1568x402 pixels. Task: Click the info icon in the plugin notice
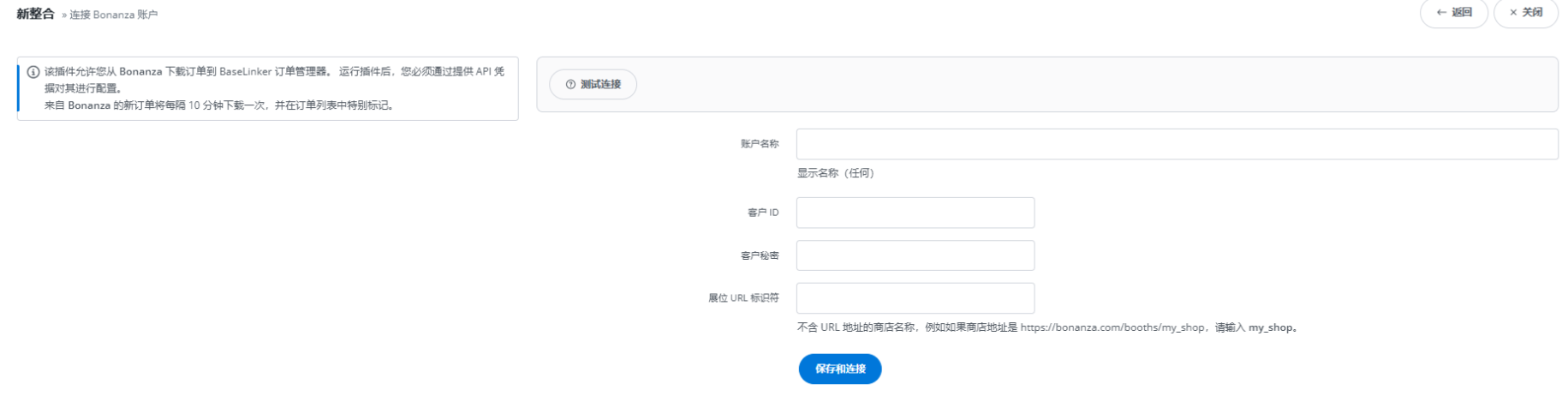33,72
